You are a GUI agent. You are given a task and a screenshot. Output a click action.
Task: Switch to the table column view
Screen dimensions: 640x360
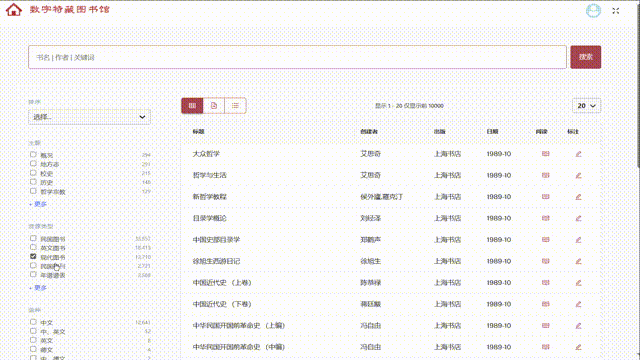(192, 106)
